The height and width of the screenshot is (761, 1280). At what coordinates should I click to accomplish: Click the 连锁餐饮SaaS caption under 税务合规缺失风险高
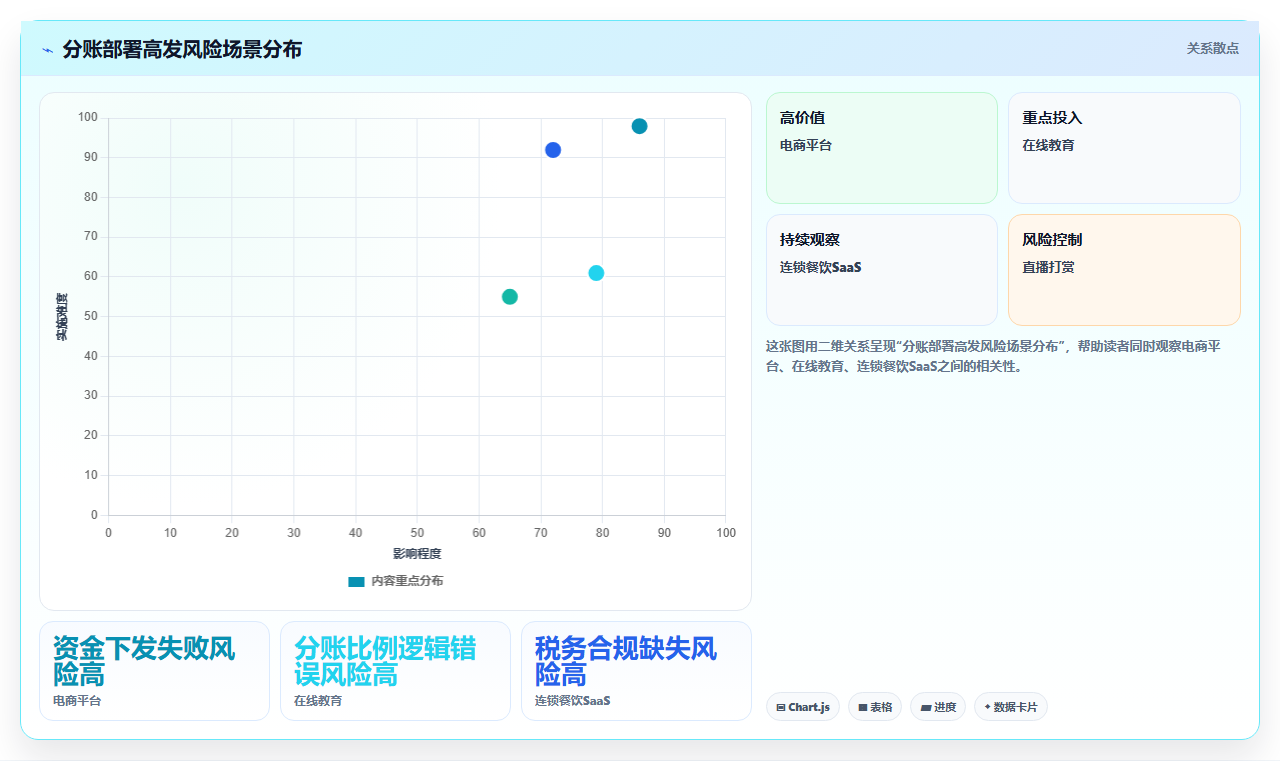tap(572, 701)
